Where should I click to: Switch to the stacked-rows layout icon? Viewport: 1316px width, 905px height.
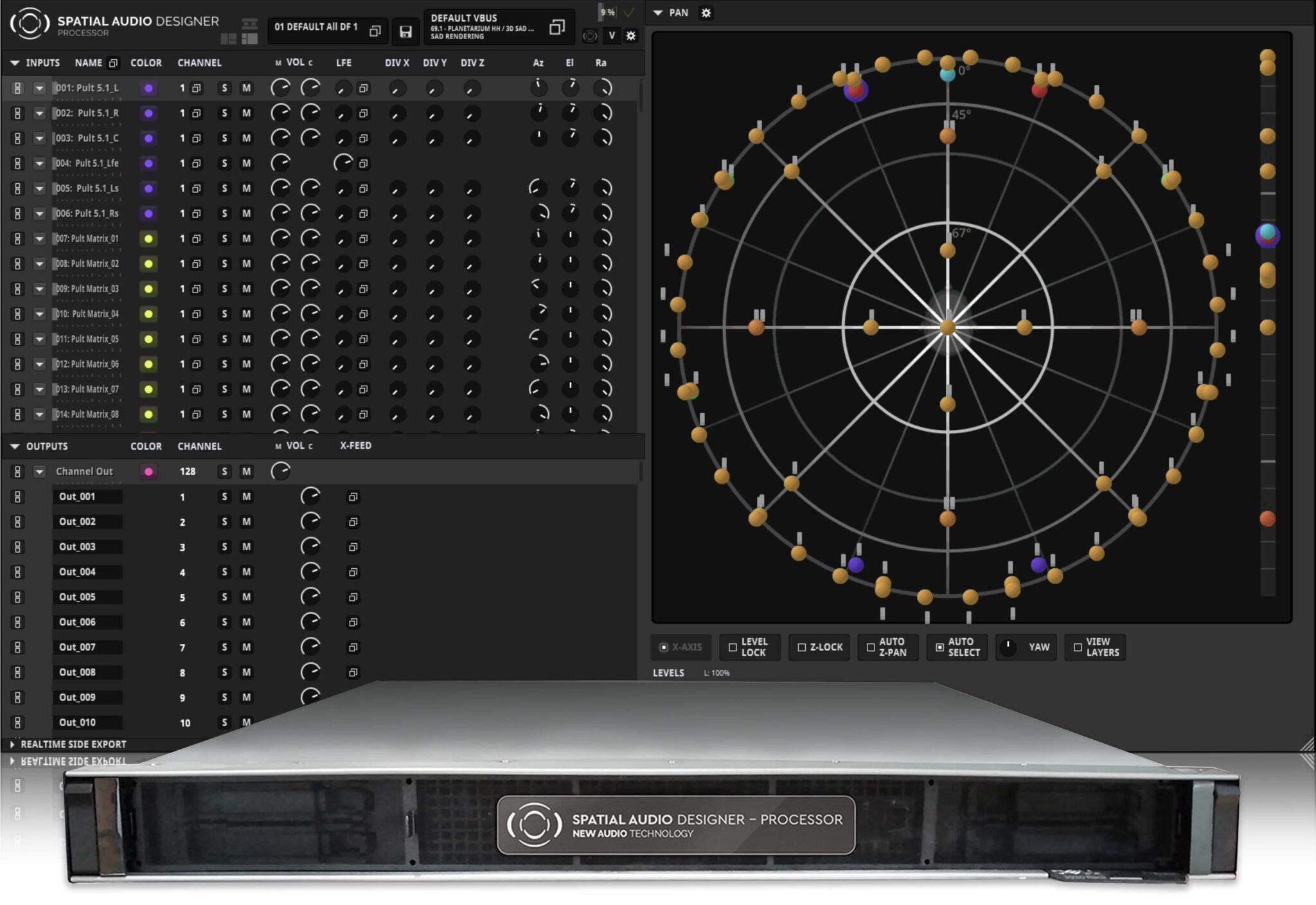pos(249,24)
